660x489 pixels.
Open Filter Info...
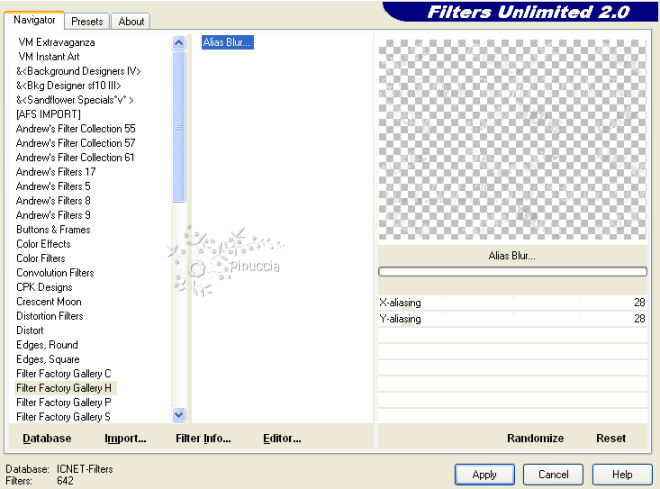click(203, 438)
